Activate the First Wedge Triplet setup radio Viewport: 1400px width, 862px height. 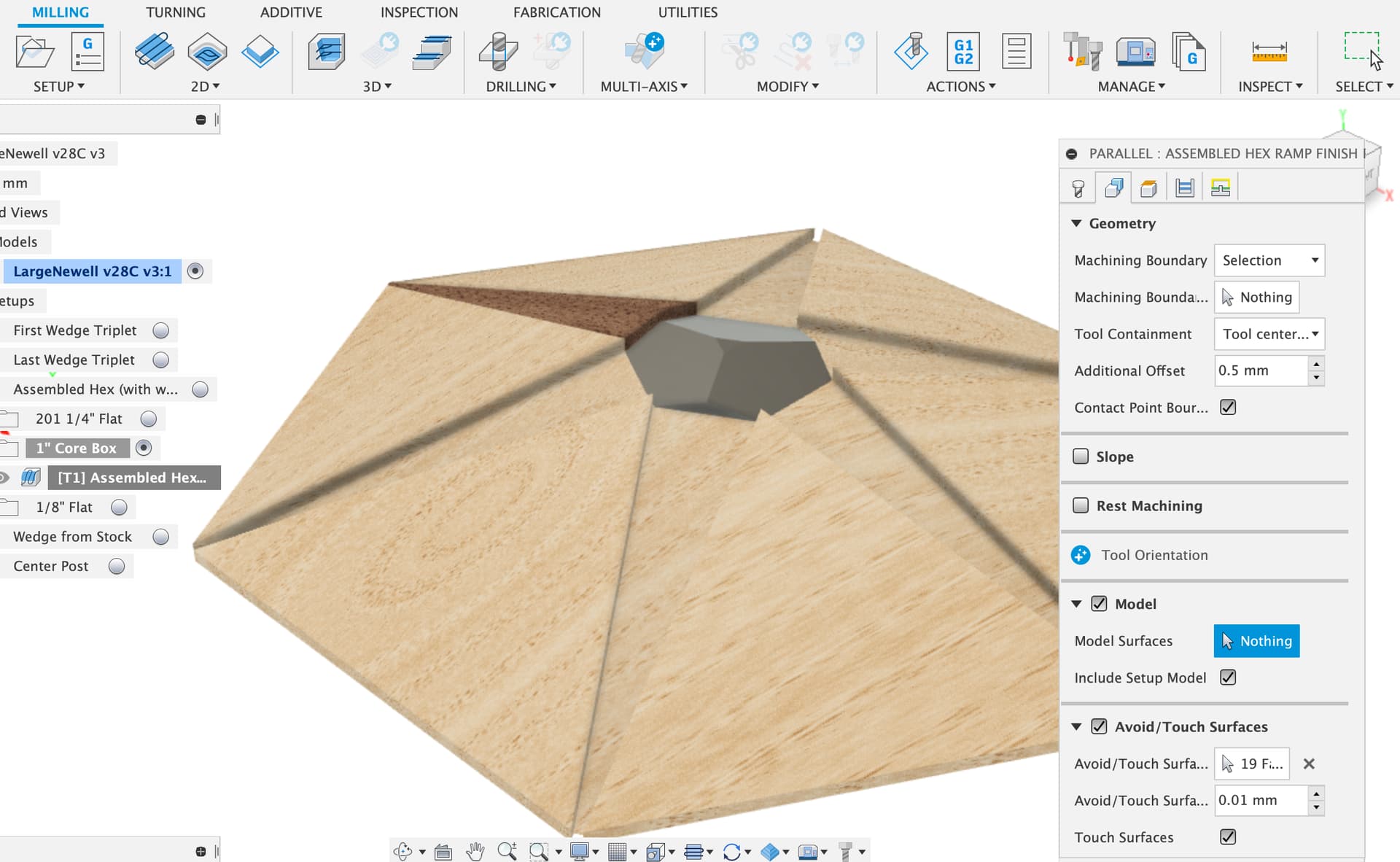[x=161, y=330]
